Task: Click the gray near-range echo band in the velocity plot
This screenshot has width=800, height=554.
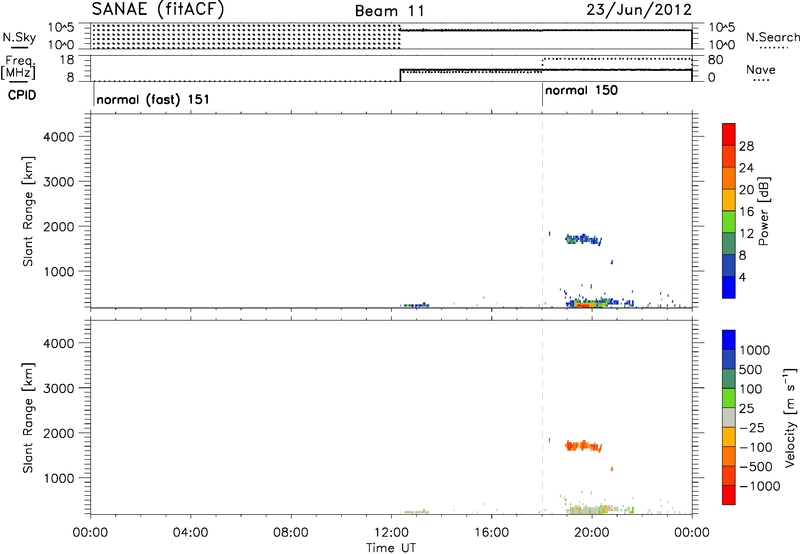Action: click(x=592, y=509)
